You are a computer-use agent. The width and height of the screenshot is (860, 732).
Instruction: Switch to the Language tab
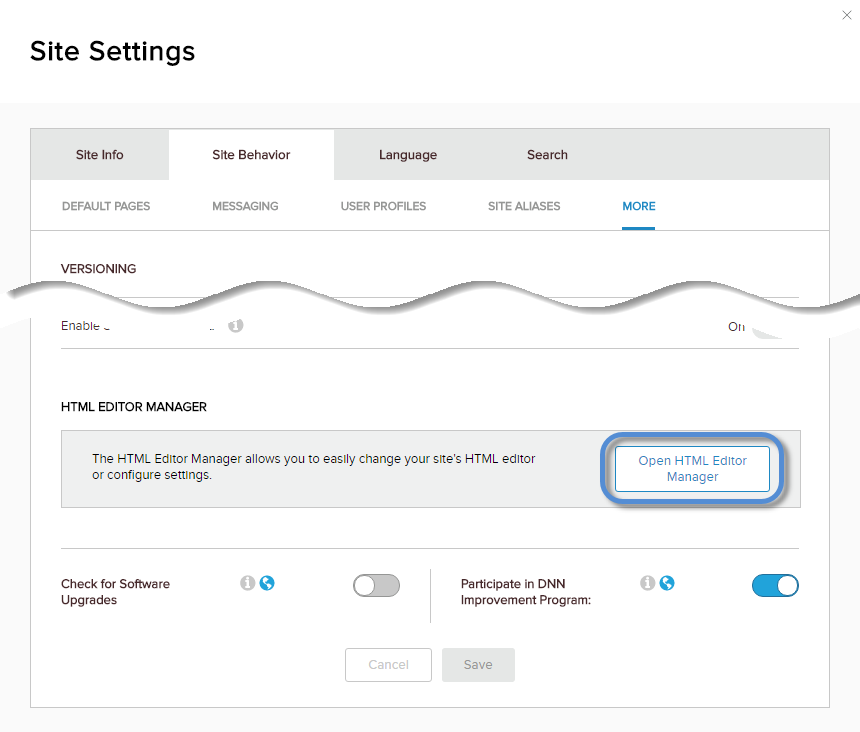408,155
